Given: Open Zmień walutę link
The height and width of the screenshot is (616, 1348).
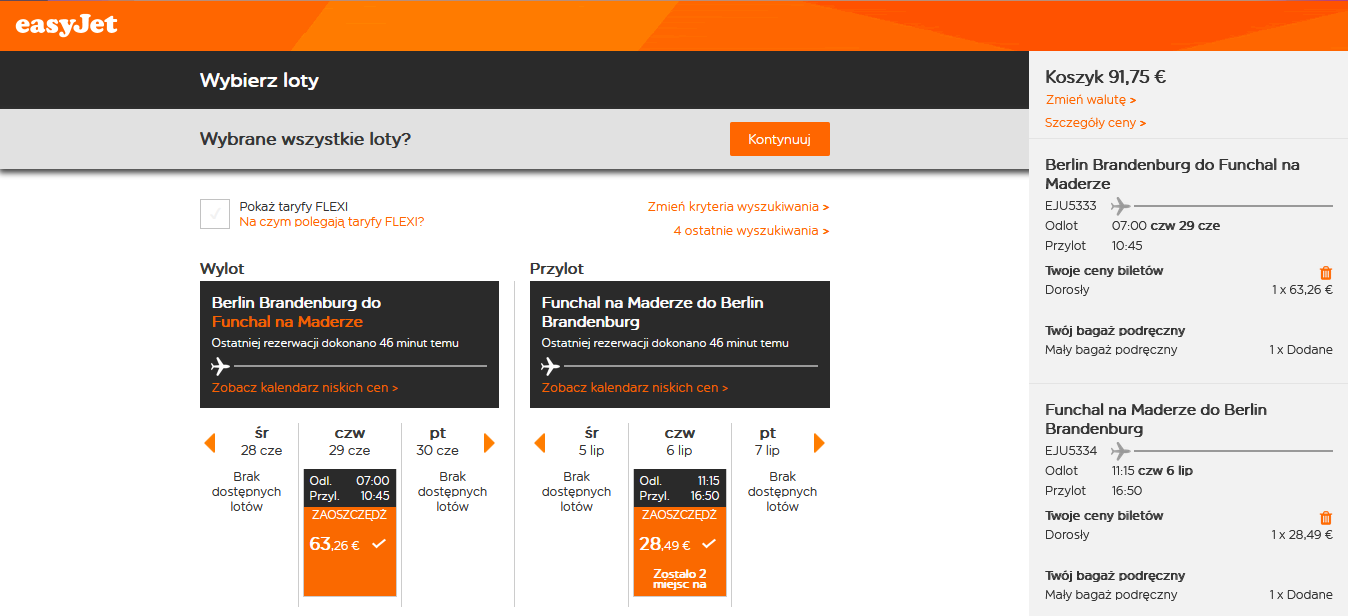Looking at the screenshot, I should (1091, 100).
